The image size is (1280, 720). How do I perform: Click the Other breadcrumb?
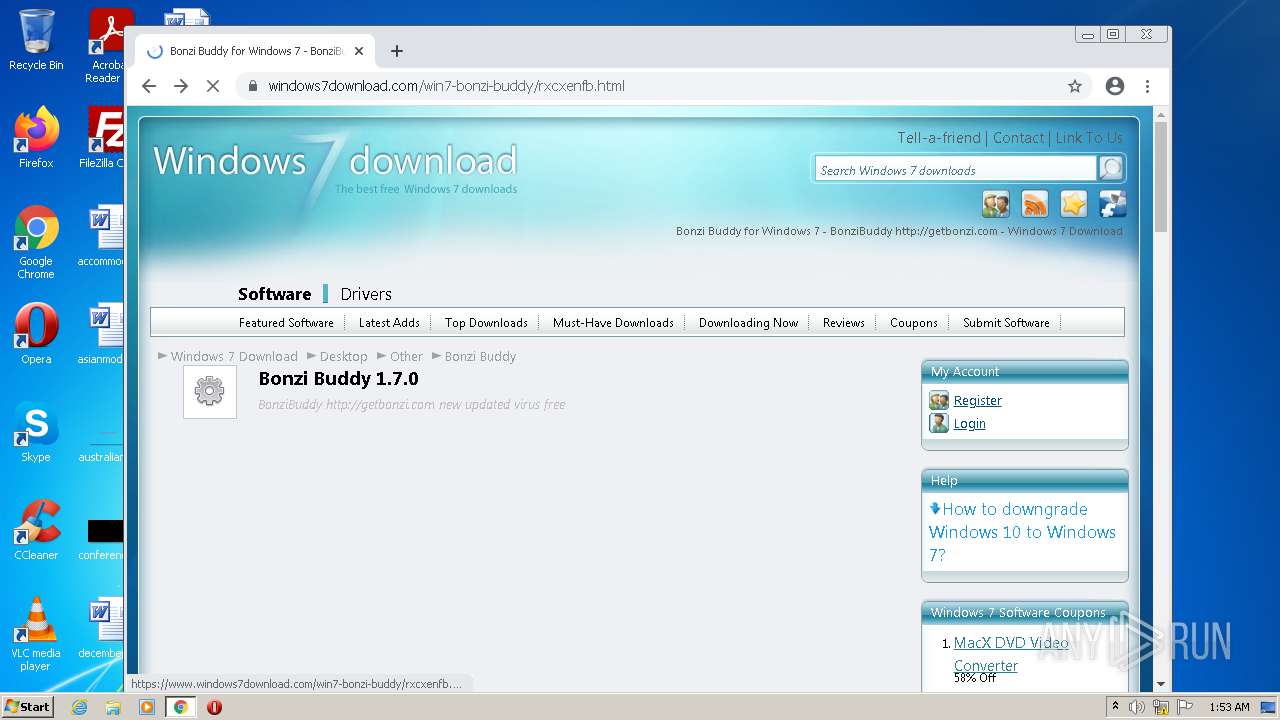406,356
